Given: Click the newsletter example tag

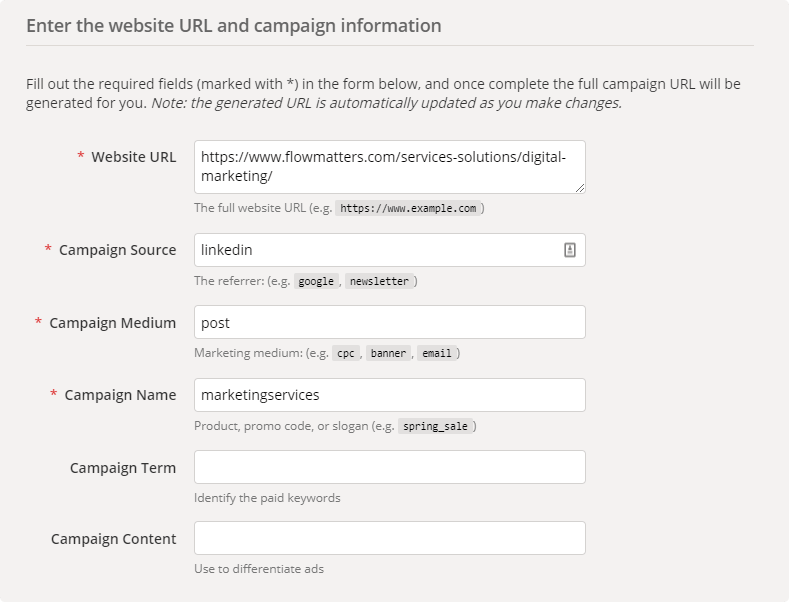Looking at the screenshot, I should pyautogui.click(x=379, y=282).
